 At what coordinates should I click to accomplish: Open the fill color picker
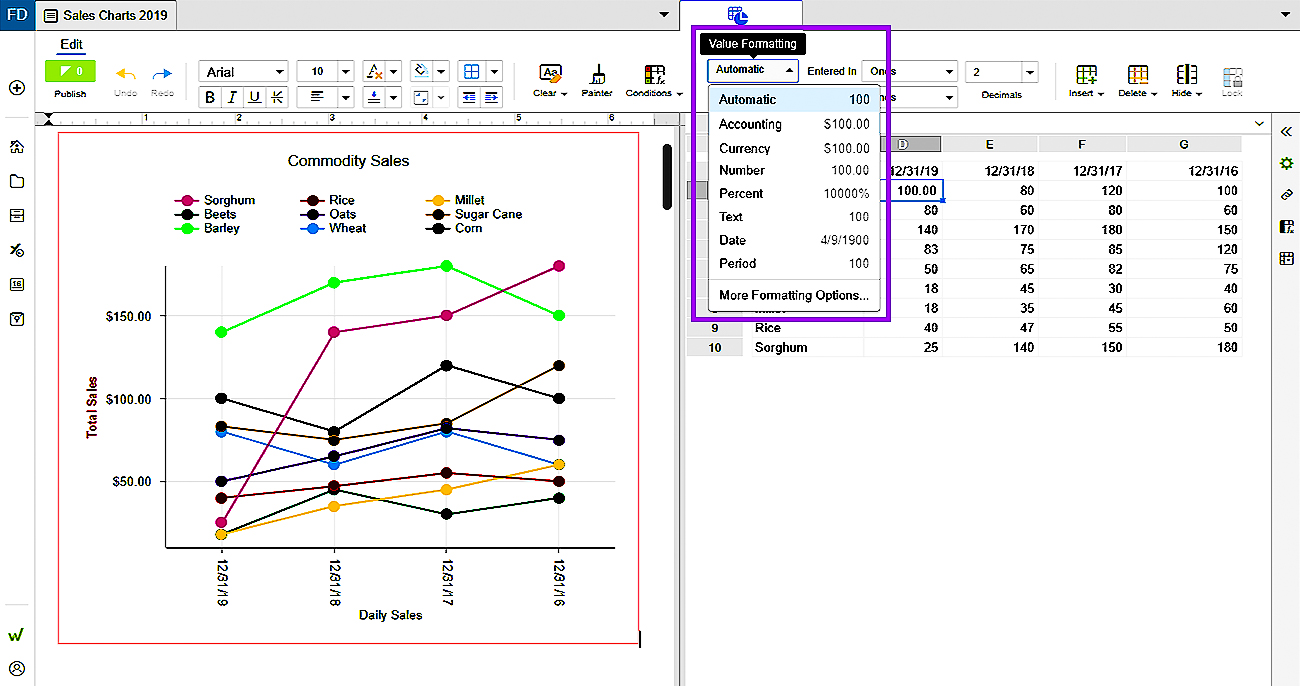421,71
